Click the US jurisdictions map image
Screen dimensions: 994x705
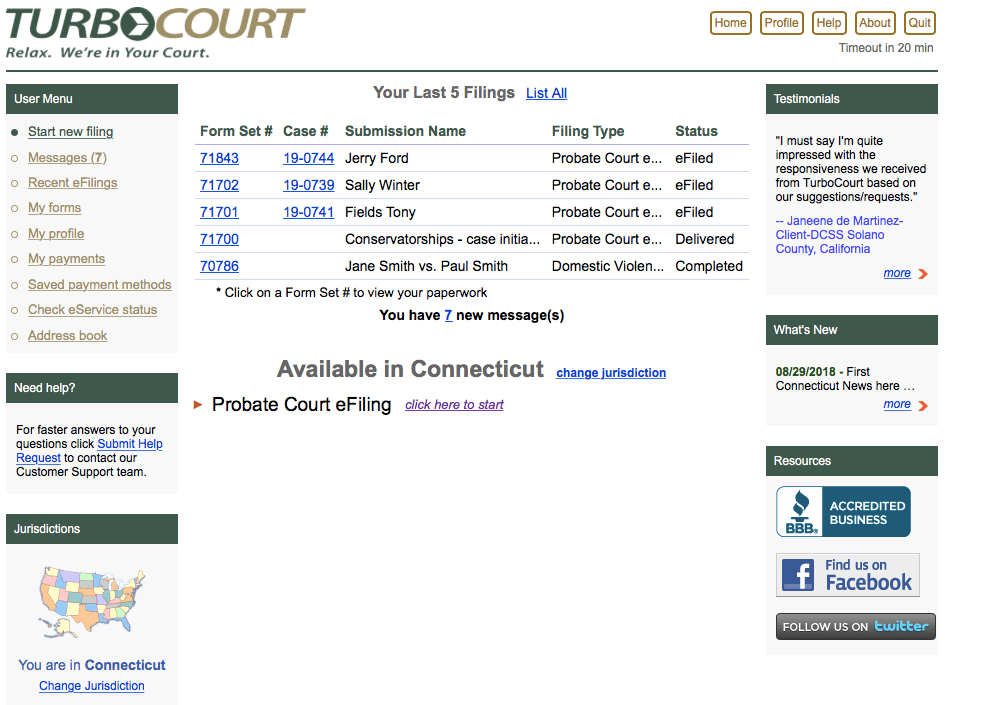[x=91, y=601]
